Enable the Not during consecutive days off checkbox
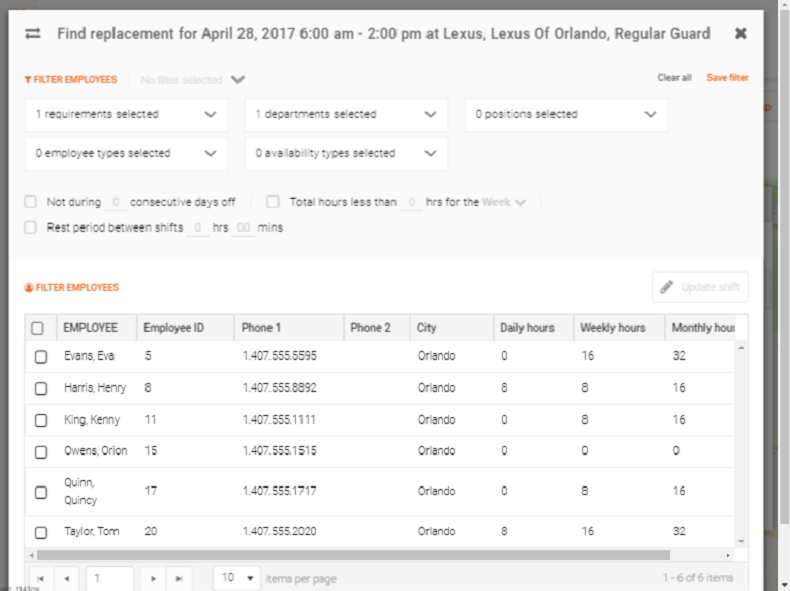 (x=31, y=202)
